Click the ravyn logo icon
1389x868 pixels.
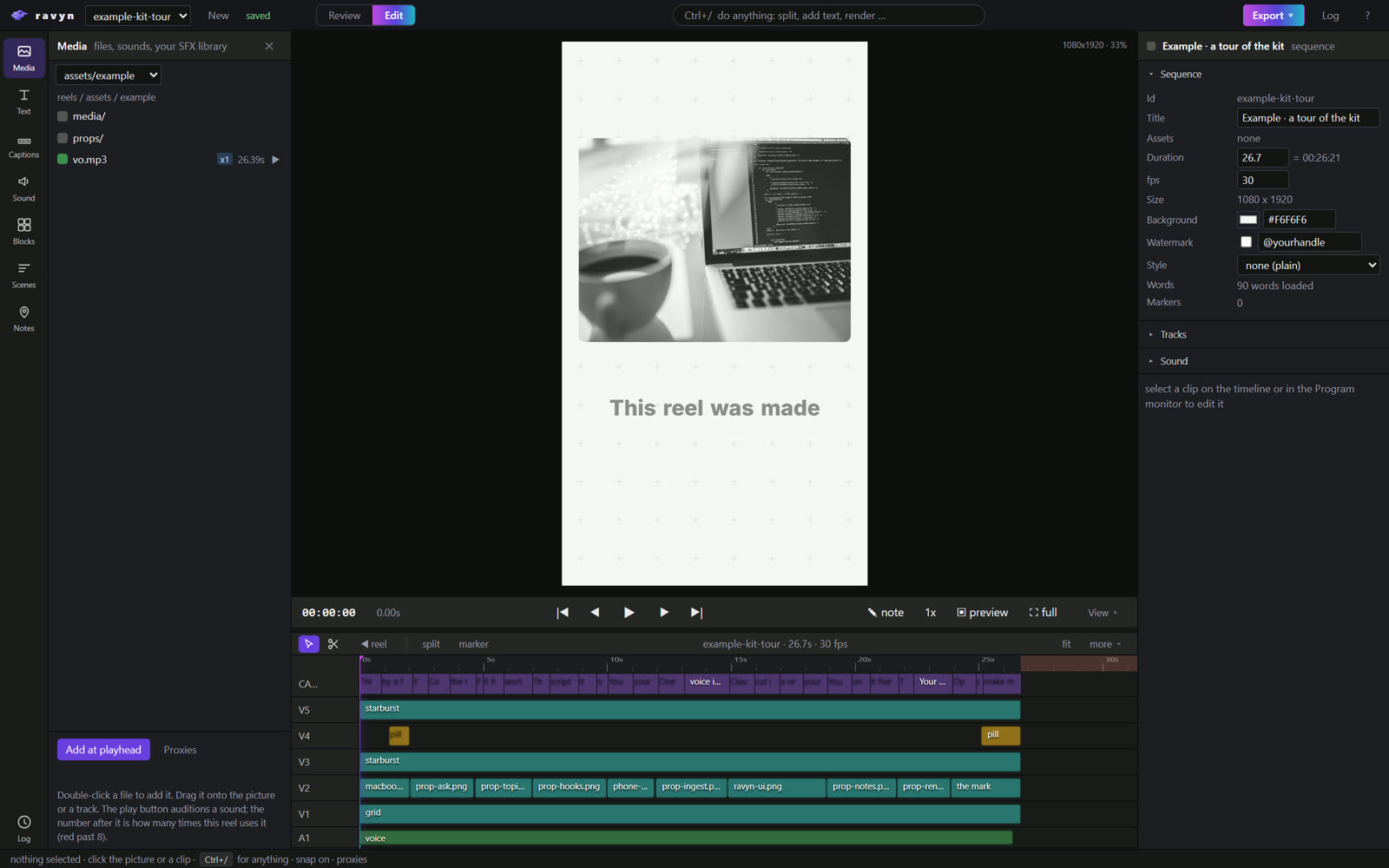point(19,16)
